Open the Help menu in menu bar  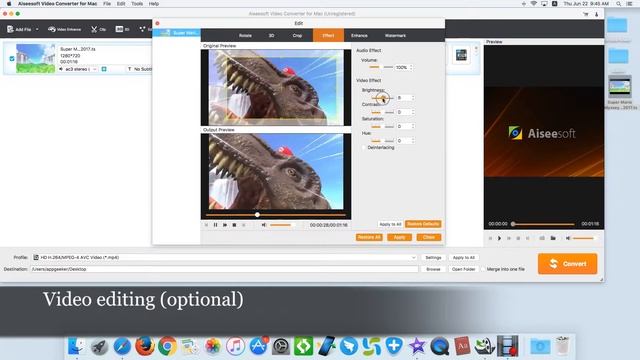coord(154,4)
